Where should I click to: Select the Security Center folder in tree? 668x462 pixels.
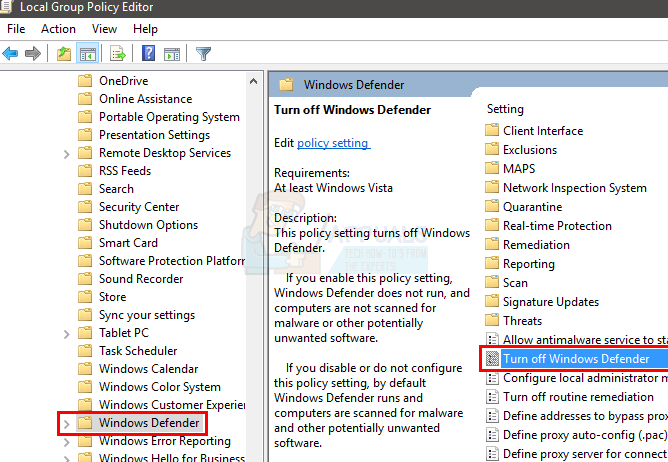tap(139, 207)
